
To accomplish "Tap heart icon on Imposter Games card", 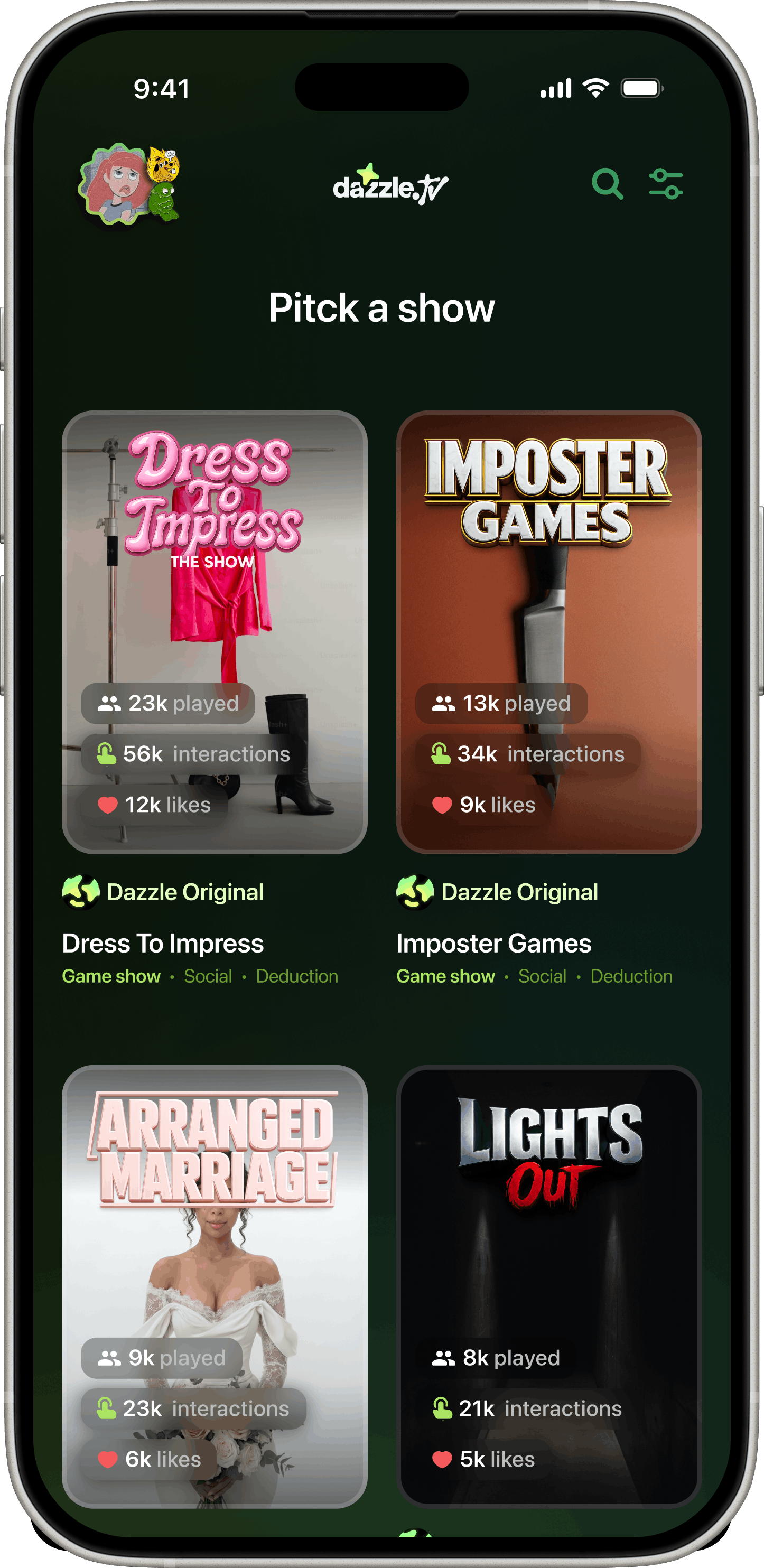I will [x=442, y=805].
